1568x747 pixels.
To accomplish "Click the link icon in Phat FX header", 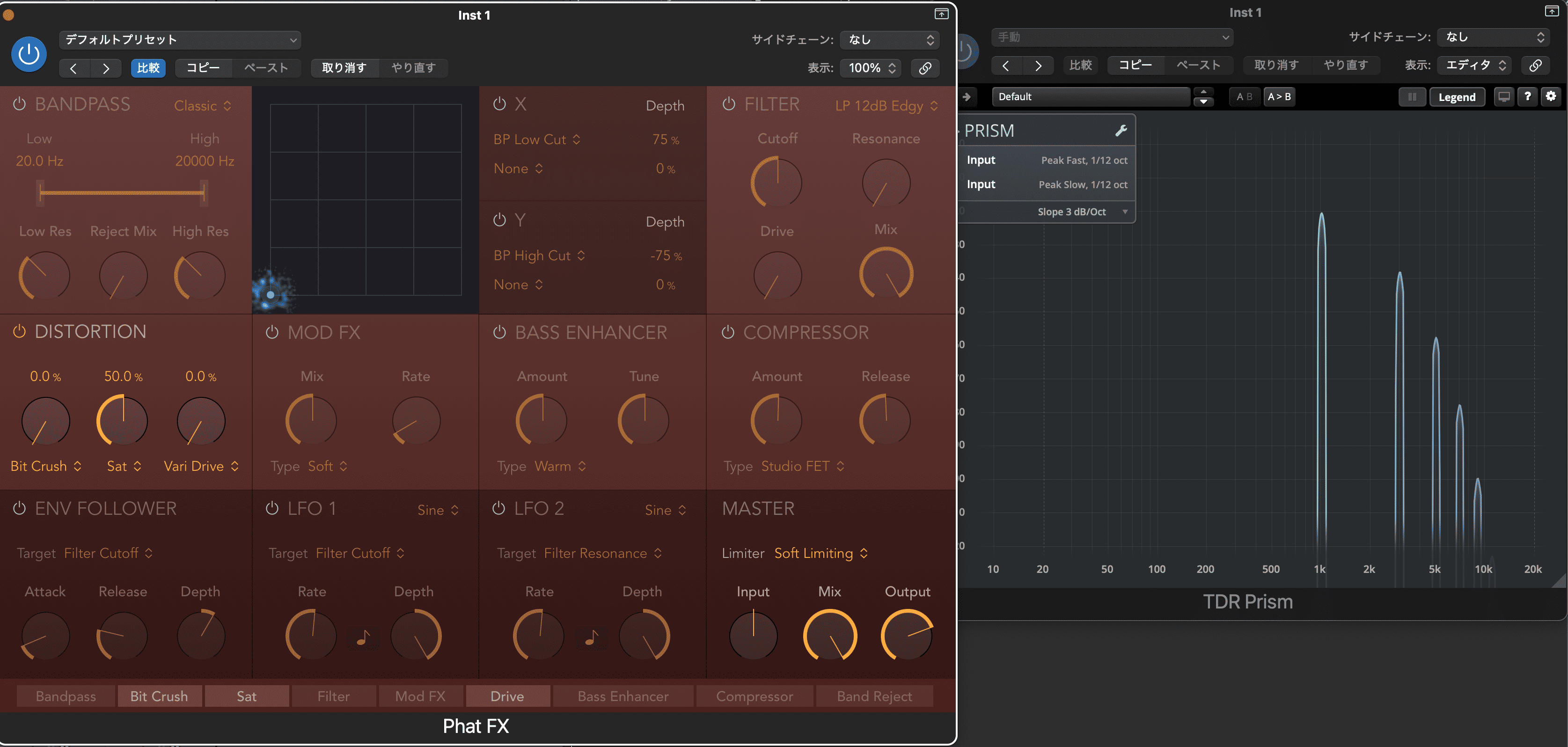I will click(924, 68).
